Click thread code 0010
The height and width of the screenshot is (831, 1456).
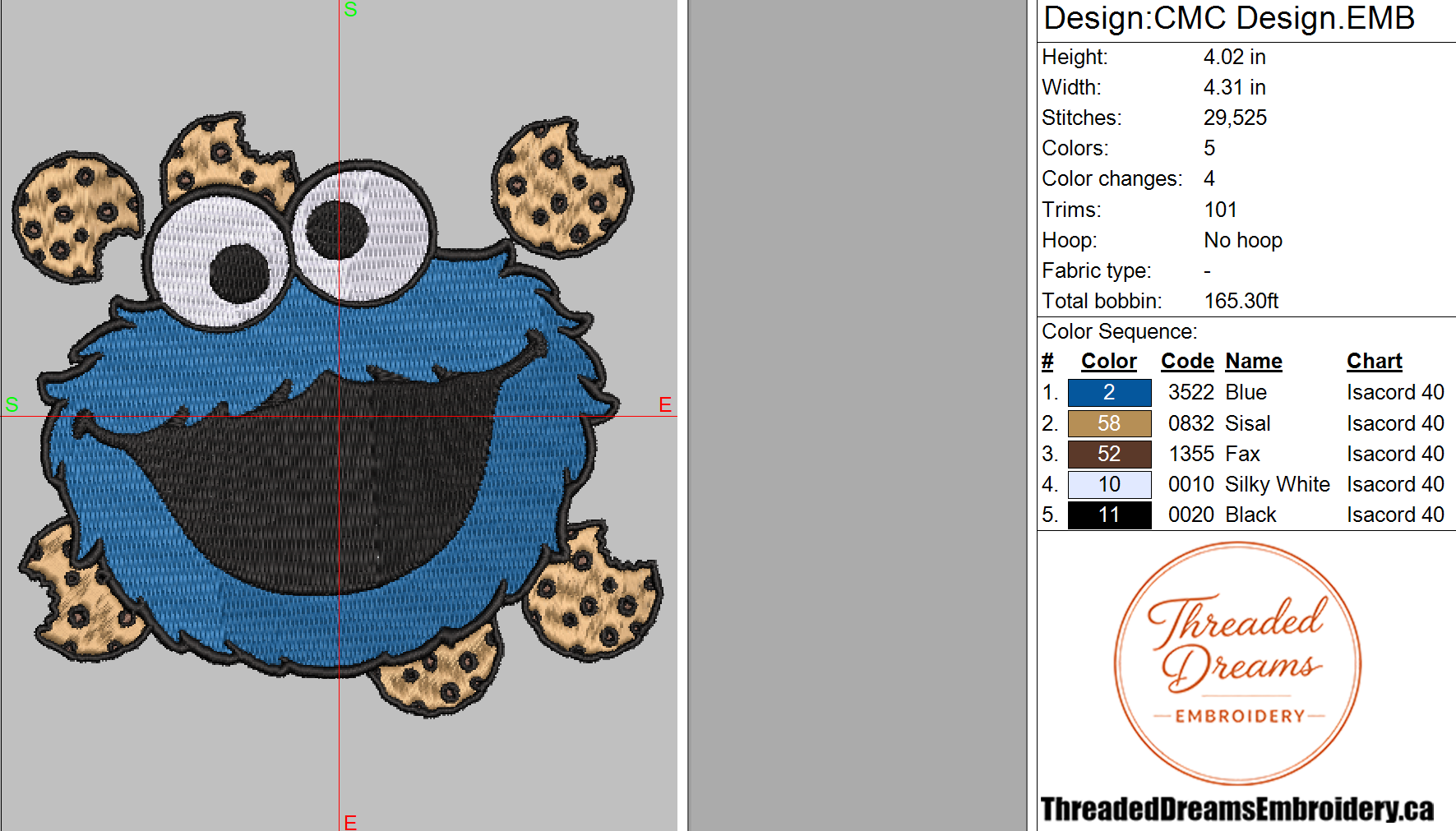(1190, 484)
